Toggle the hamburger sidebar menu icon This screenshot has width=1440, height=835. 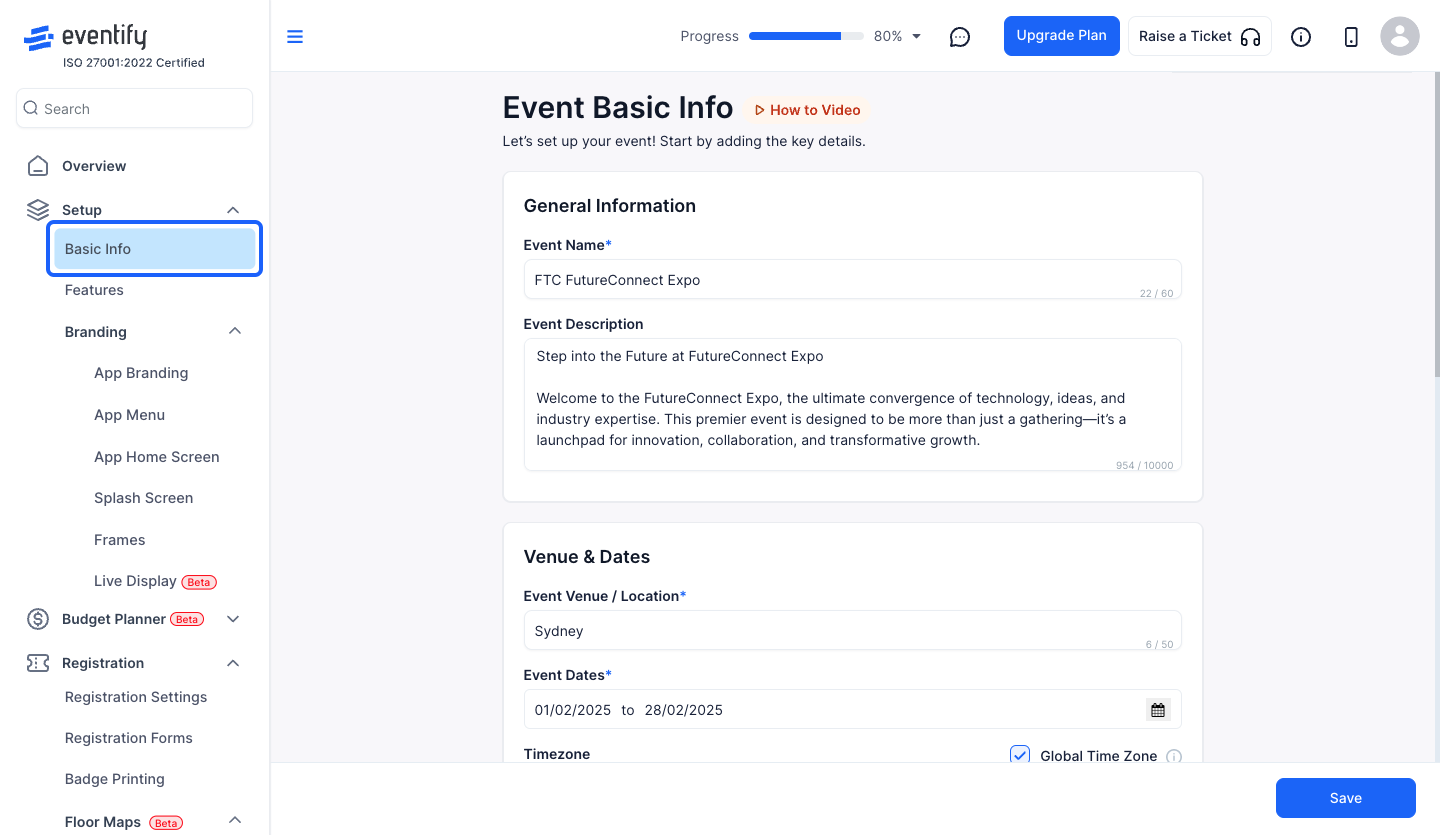pos(295,37)
